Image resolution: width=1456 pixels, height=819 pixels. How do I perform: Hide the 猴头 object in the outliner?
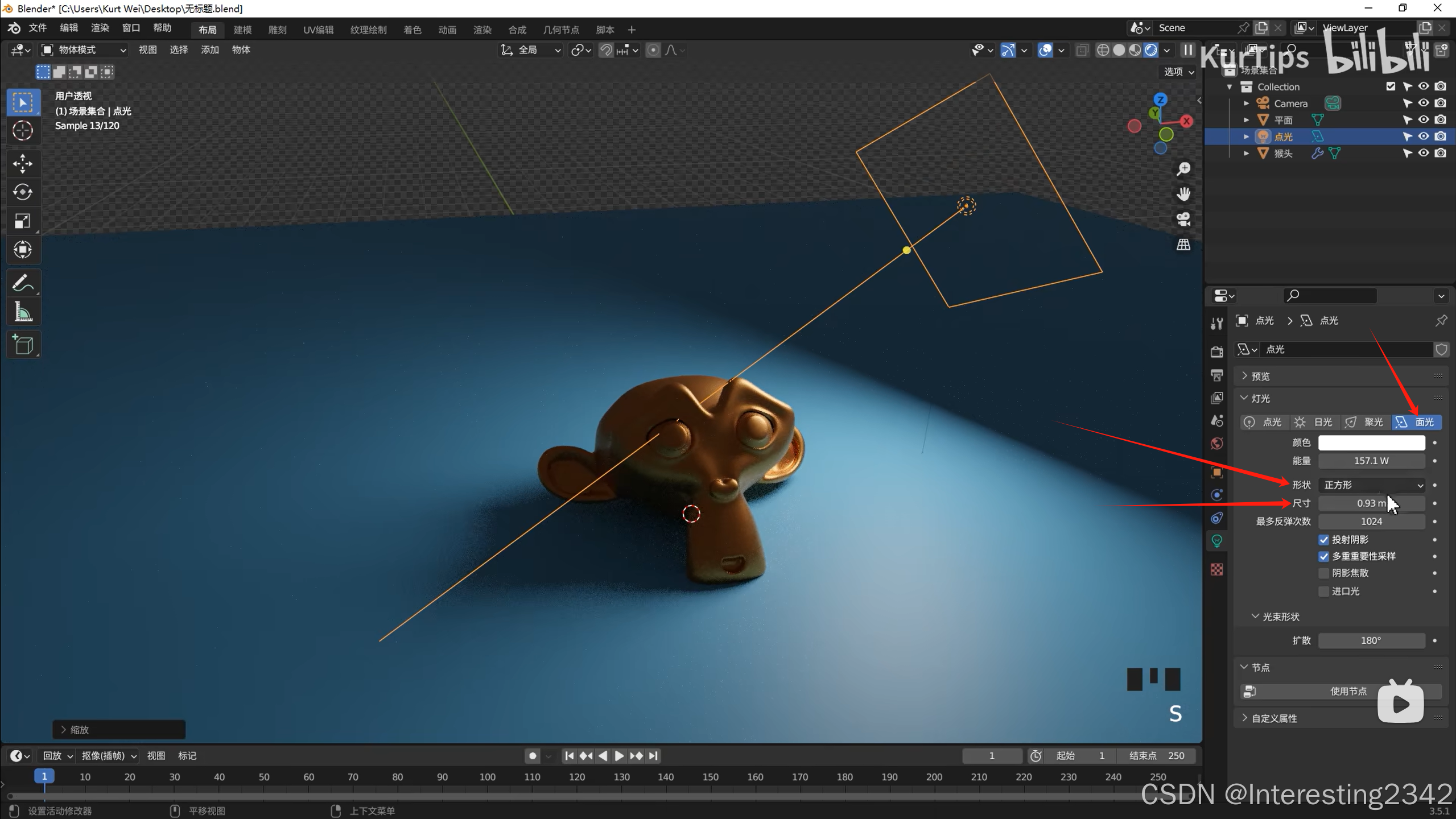1424,153
